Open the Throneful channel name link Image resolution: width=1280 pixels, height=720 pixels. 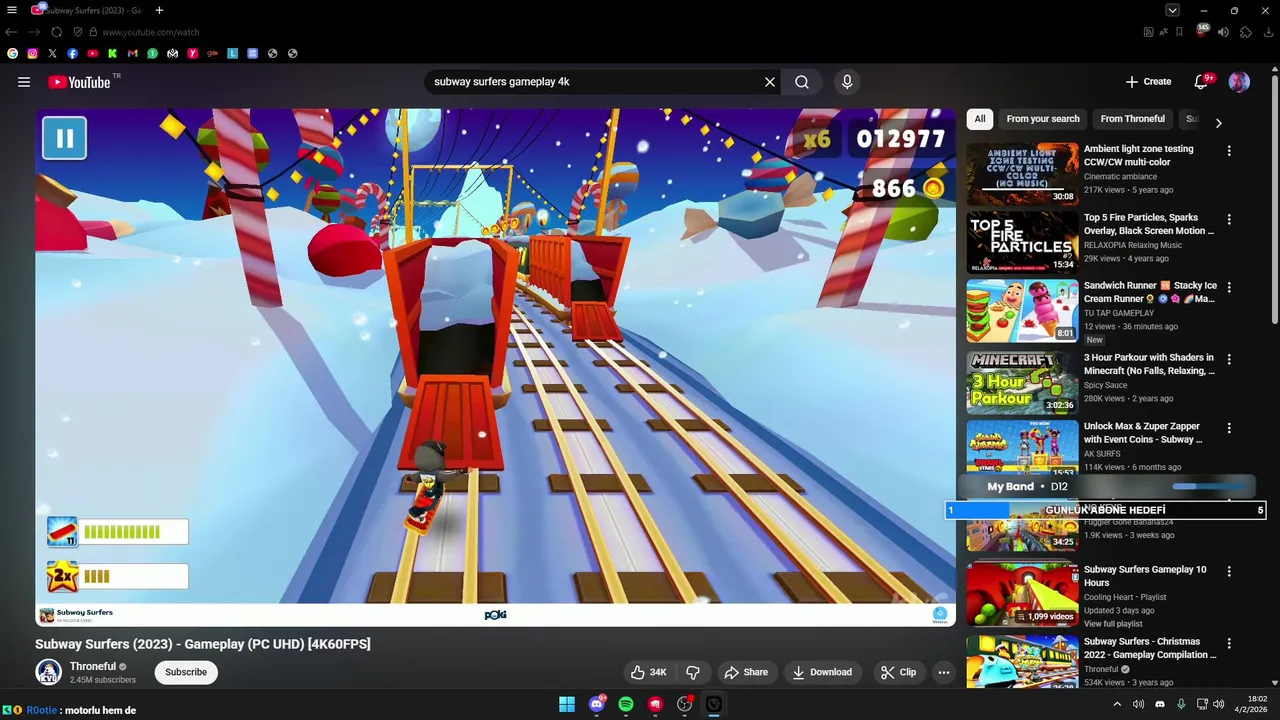pos(92,666)
